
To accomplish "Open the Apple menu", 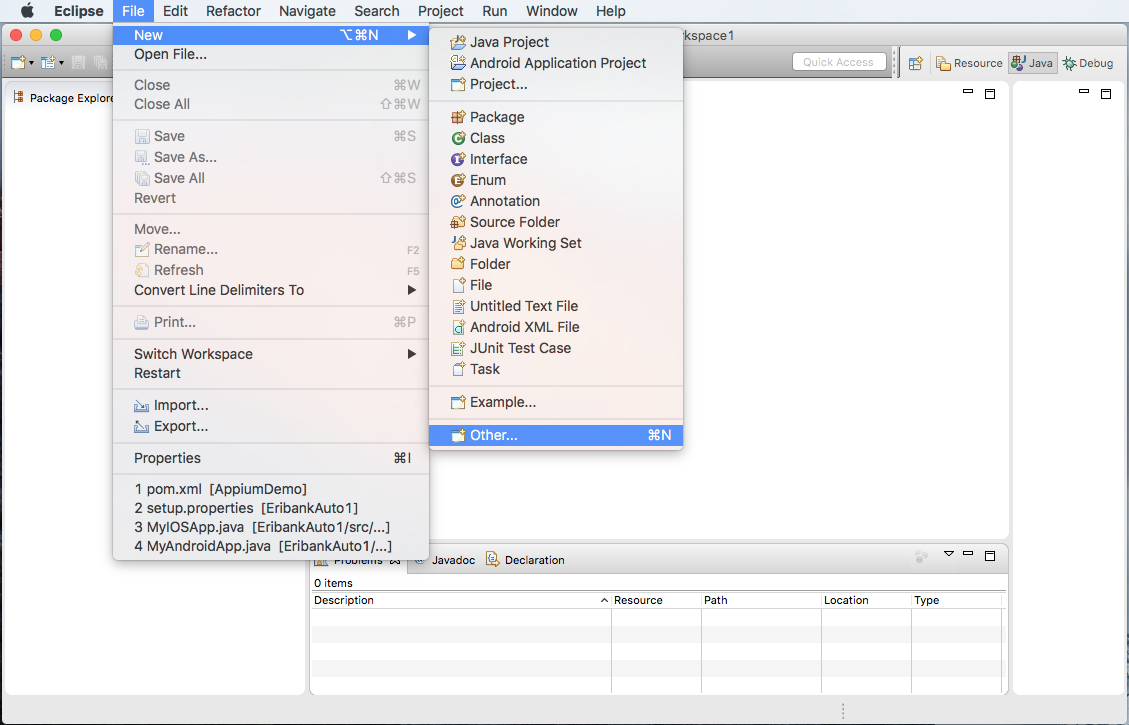I will [27, 11].
